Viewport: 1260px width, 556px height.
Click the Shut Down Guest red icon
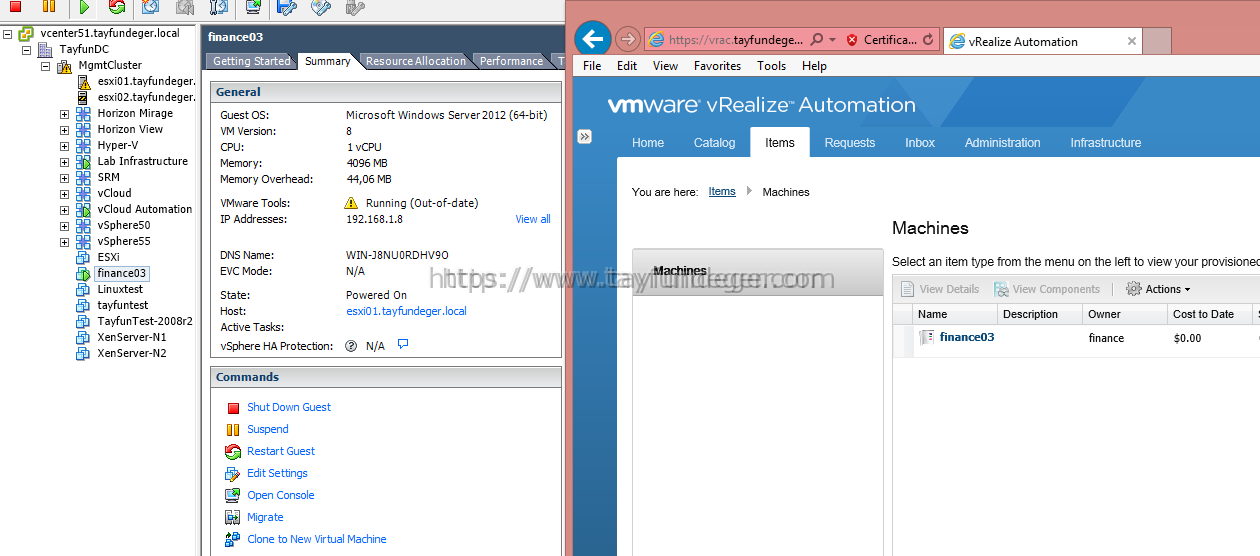233,408
